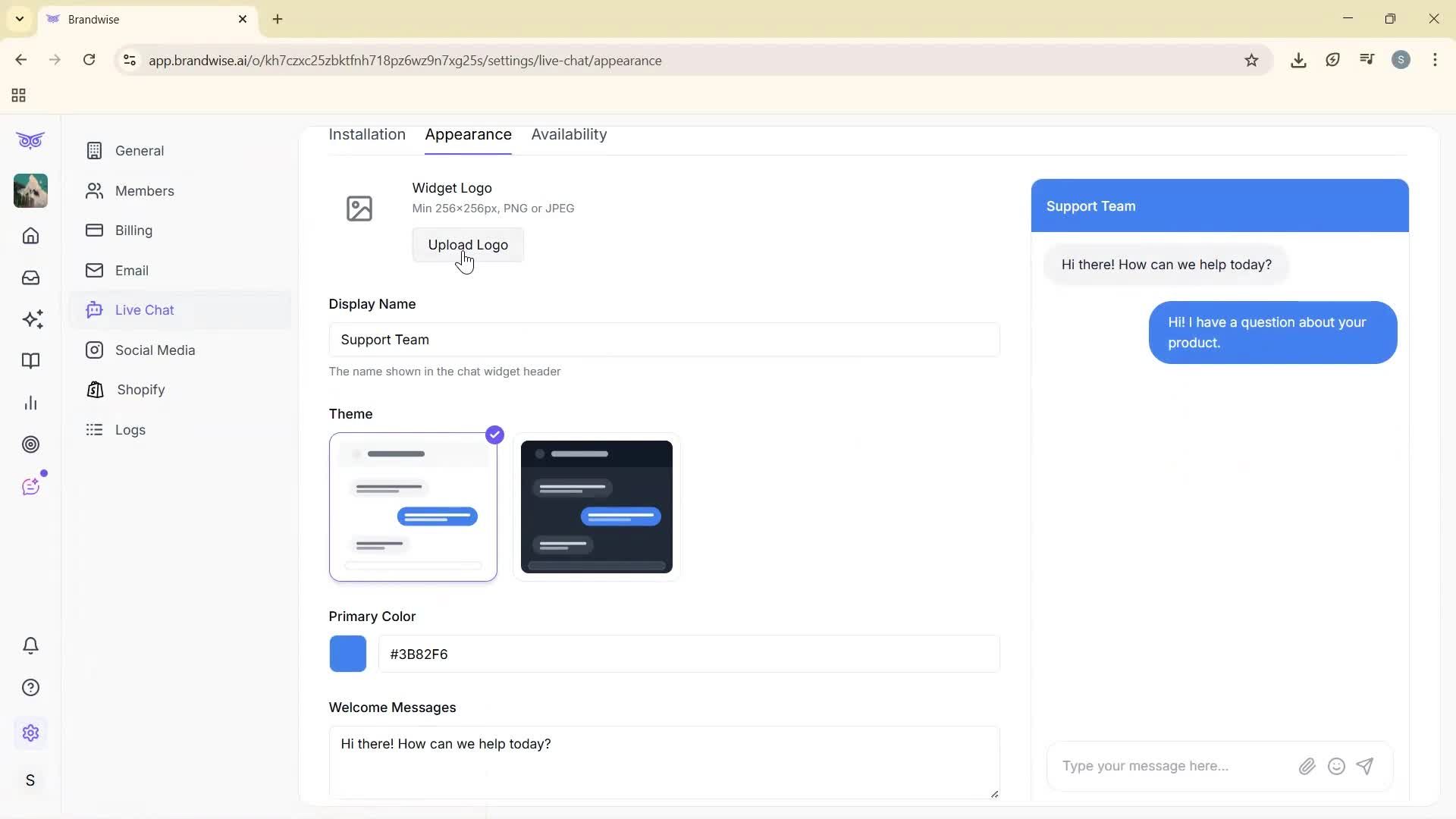Select the dark theme preview
The width and height of the screenshot is (1456, 819).
(x=596, y=507)
